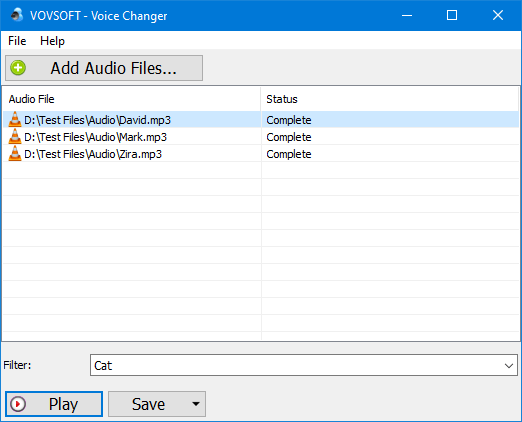Image resolution: width=522 pixels, height=422 pixels.
Task: Open the Filter dropdown arrow
Action: tap(509, 365)
